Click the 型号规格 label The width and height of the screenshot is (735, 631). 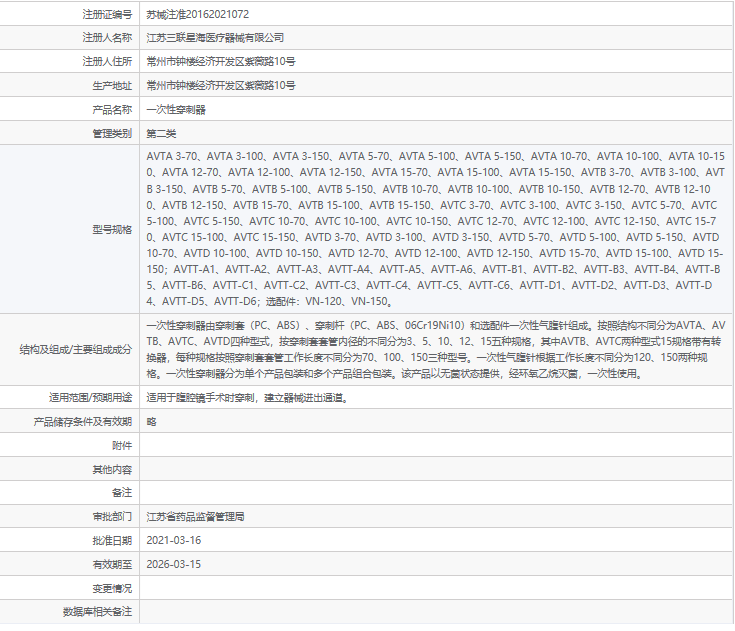click(x=112, y=229)
